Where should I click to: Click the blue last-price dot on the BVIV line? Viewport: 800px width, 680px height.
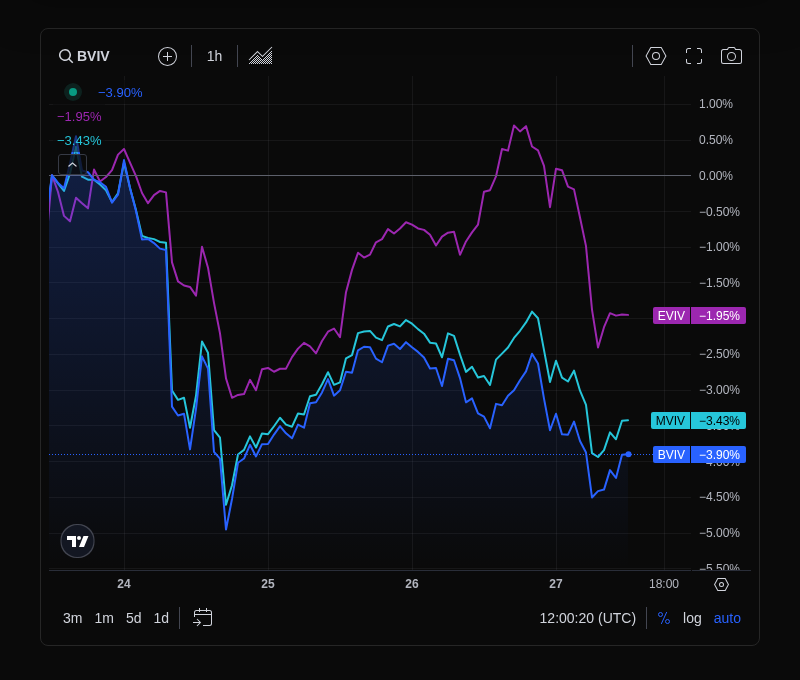[629, 454]
